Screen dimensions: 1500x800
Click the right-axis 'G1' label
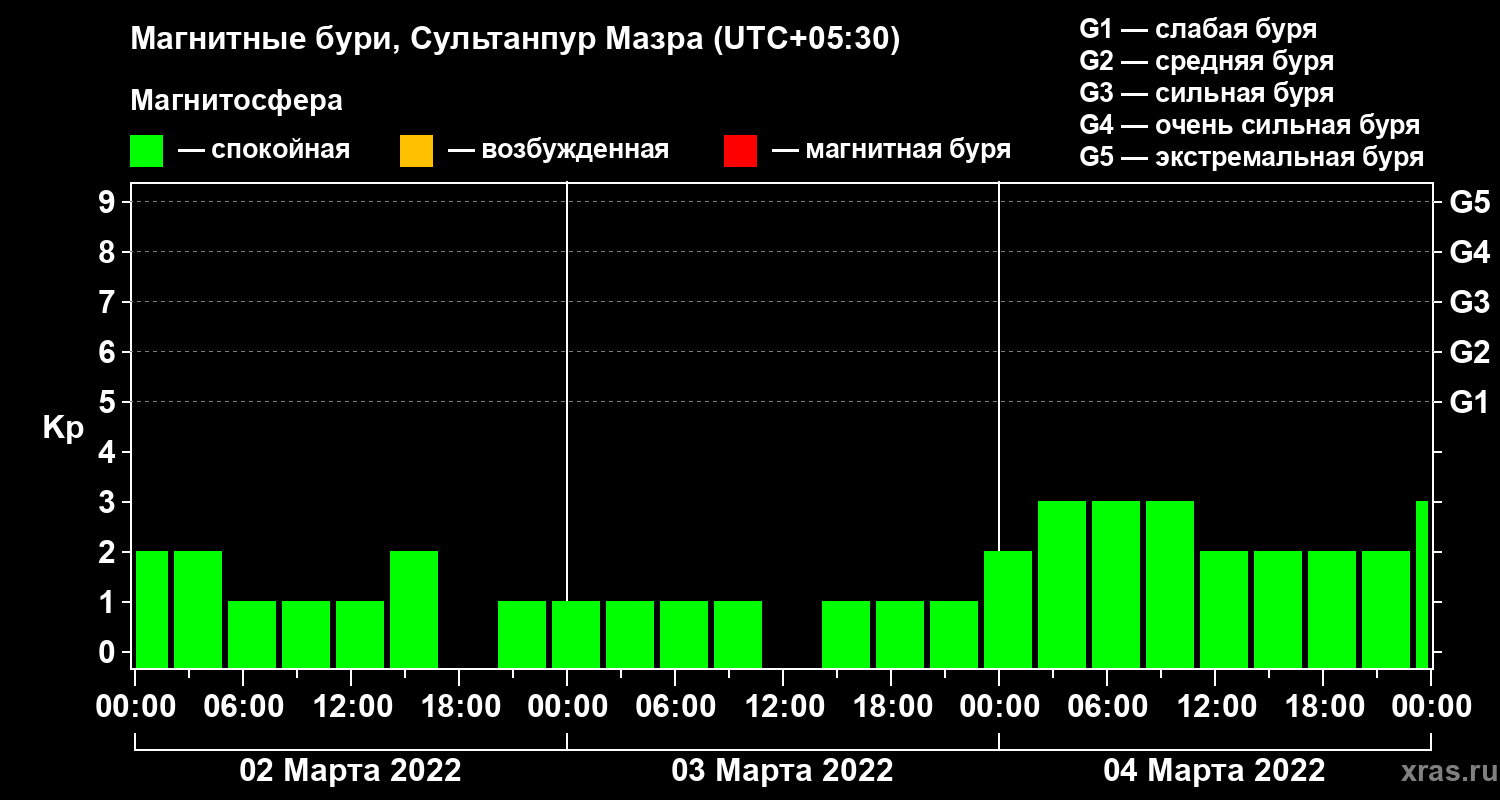point(1469,403)
